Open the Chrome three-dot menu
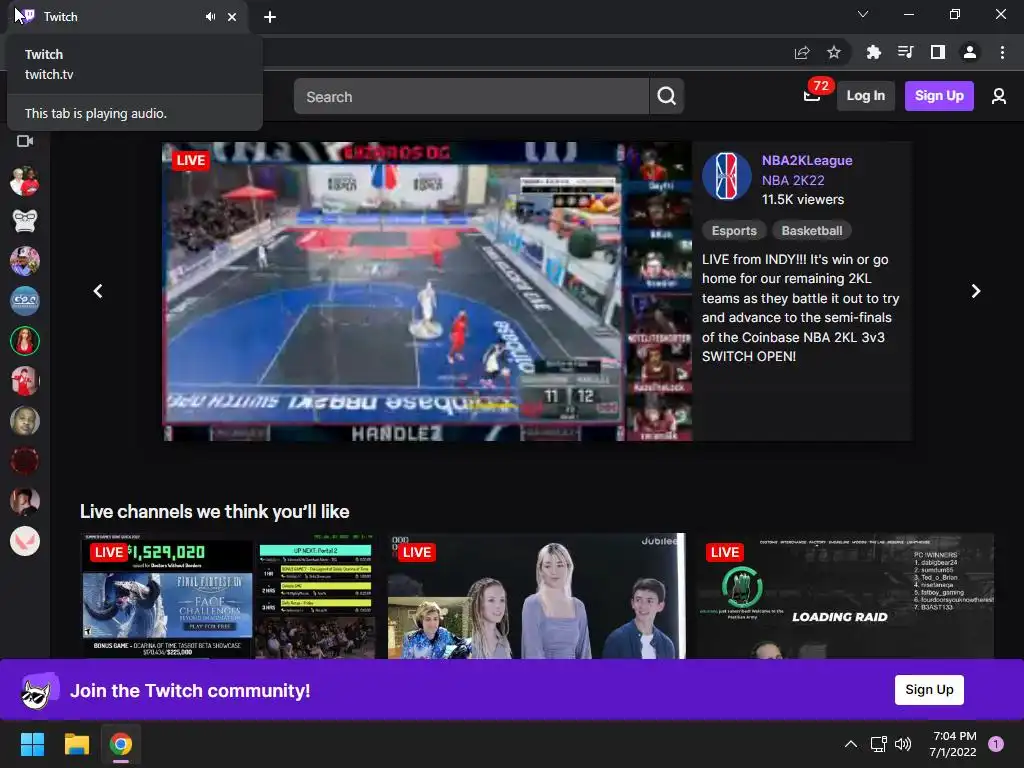1024x768 pixels. (x=1002, y=52)
